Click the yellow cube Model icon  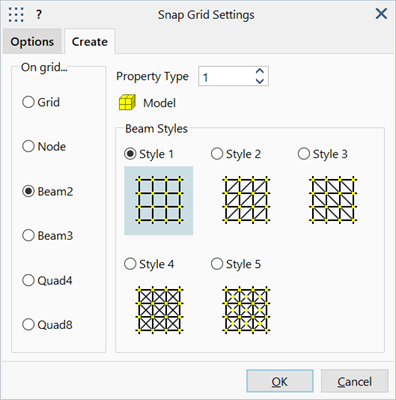[x=127, y=103]
